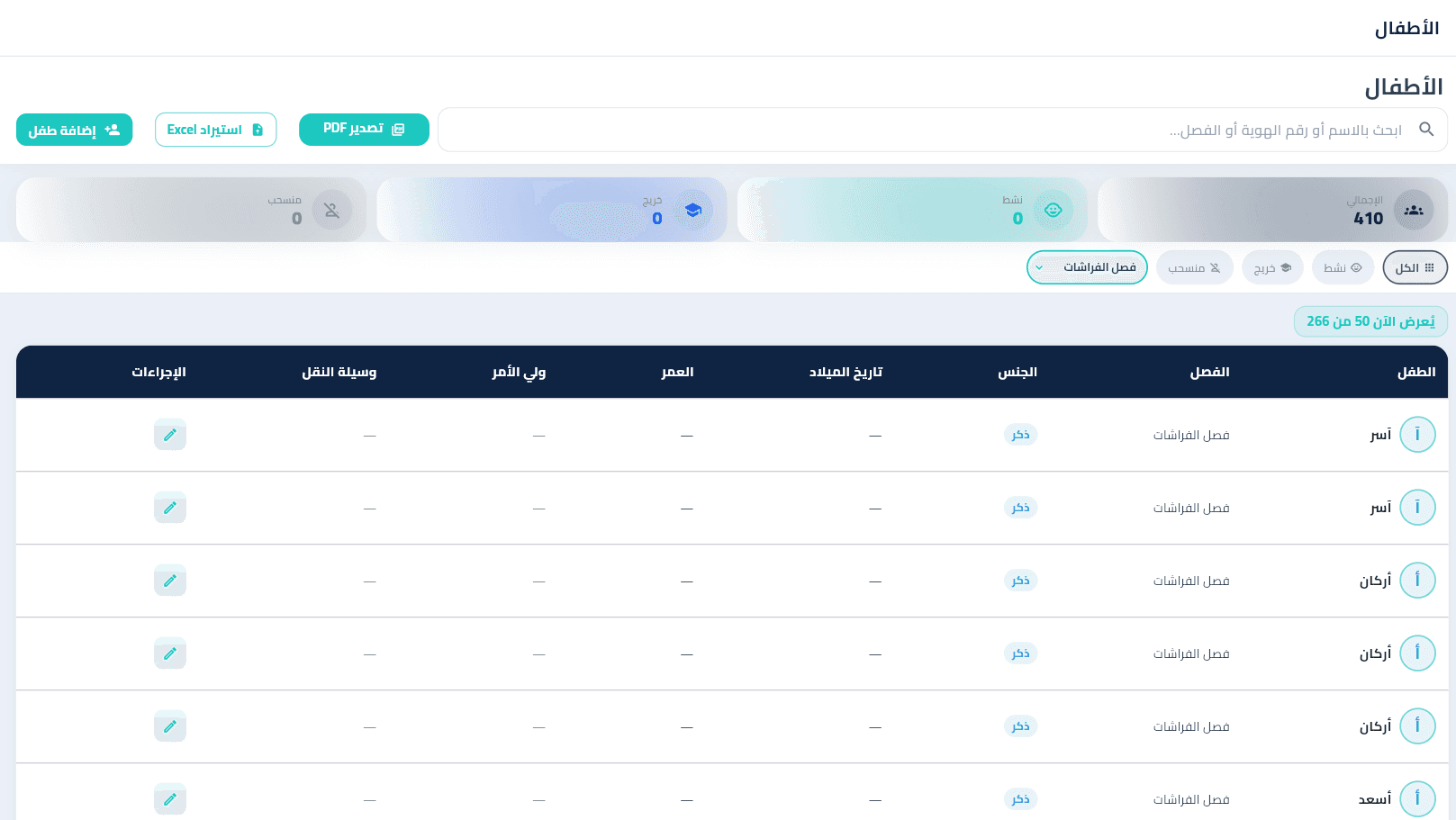Viewport: 1456px width, 820px height.
Task: Click avatar circle of first أركان row
Action: click(x=1417, y=581)
